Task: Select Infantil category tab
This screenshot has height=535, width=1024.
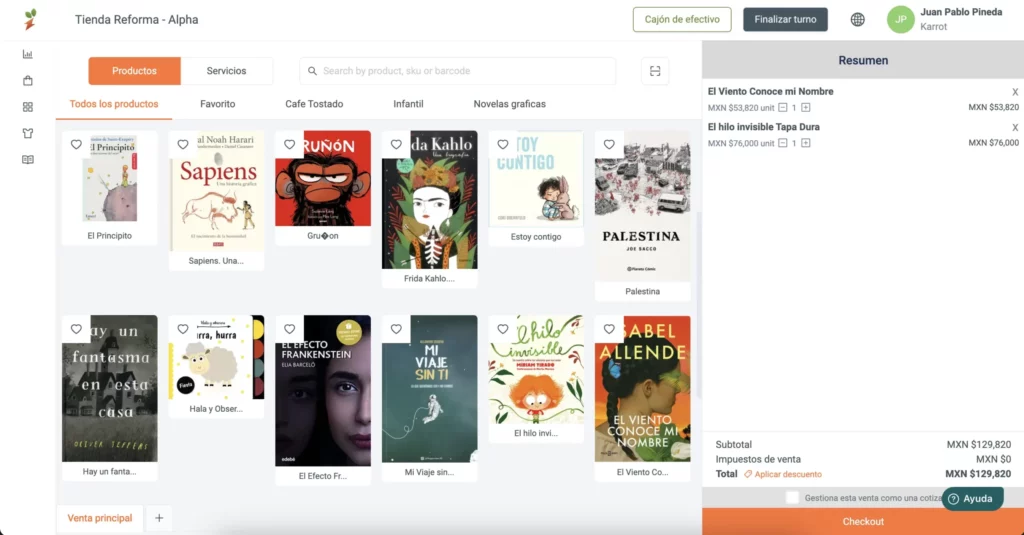Action: 408,104
